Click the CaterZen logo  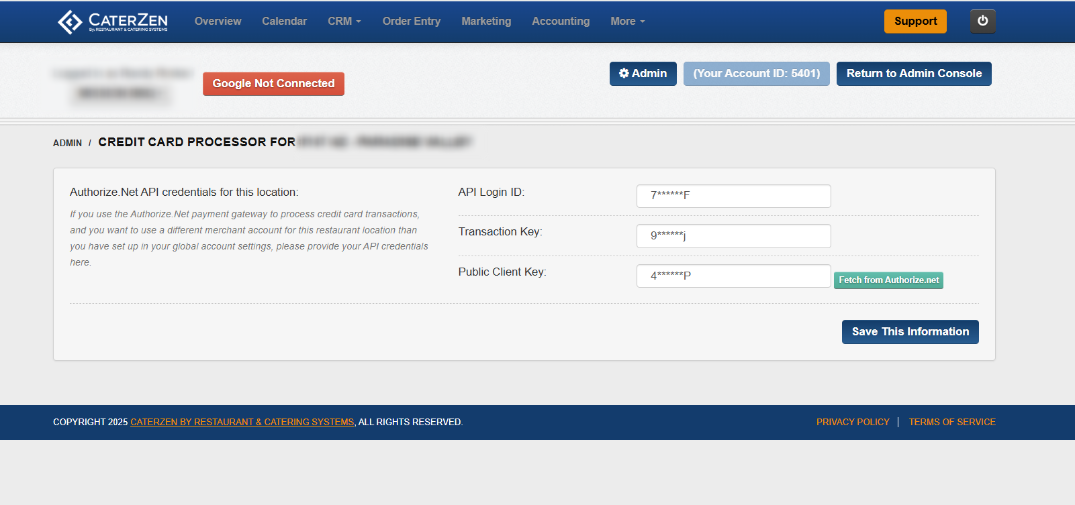click(112, 21)
